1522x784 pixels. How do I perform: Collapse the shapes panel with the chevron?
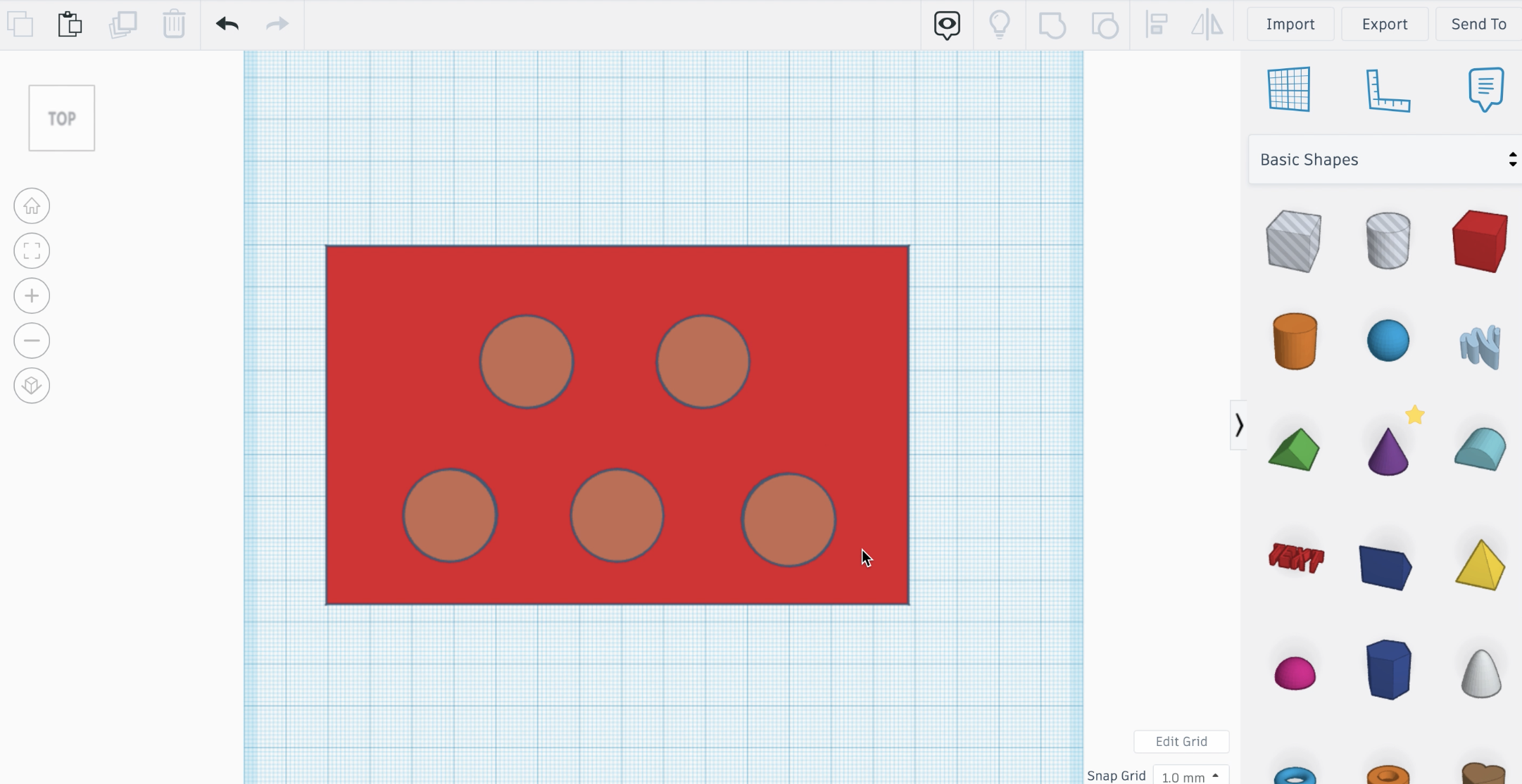coord(1239,425)
